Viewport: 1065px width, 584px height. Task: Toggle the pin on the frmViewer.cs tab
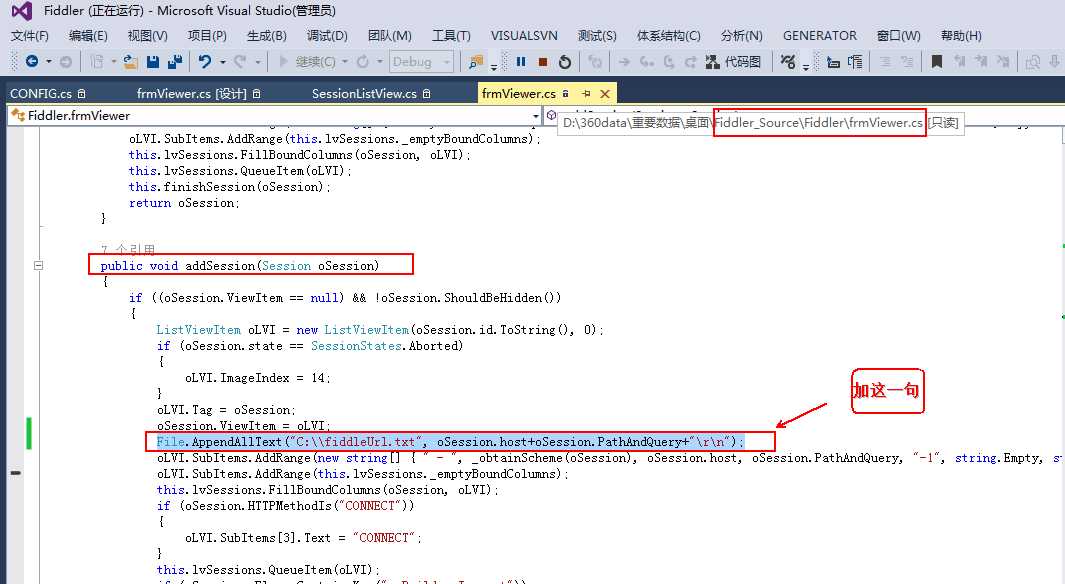tap(585, 94)
